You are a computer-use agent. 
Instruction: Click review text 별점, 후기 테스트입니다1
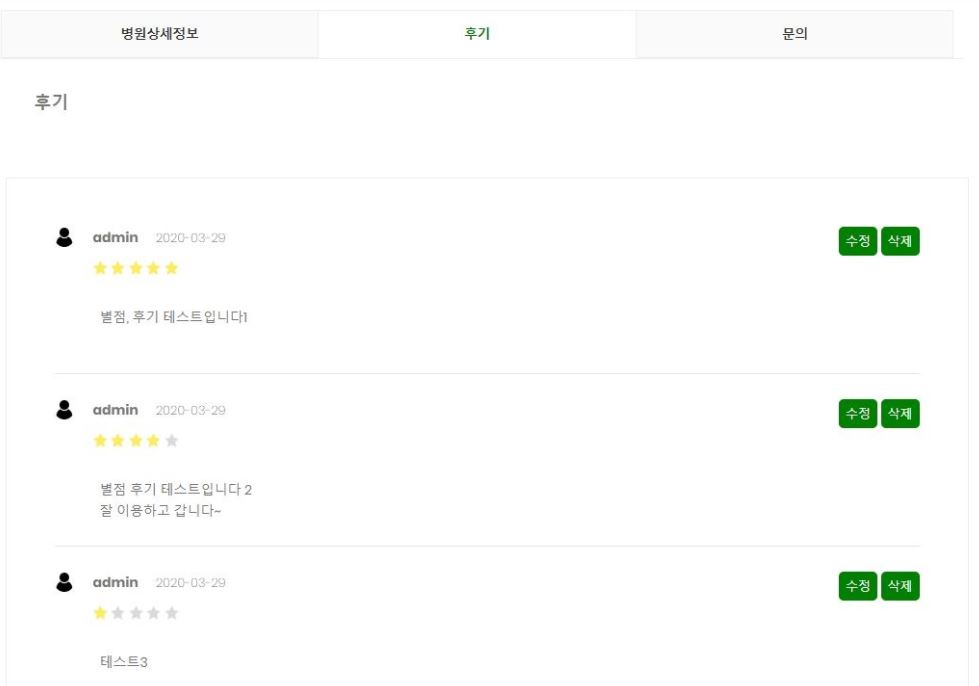pyautogui.click(x=174, y=316)
